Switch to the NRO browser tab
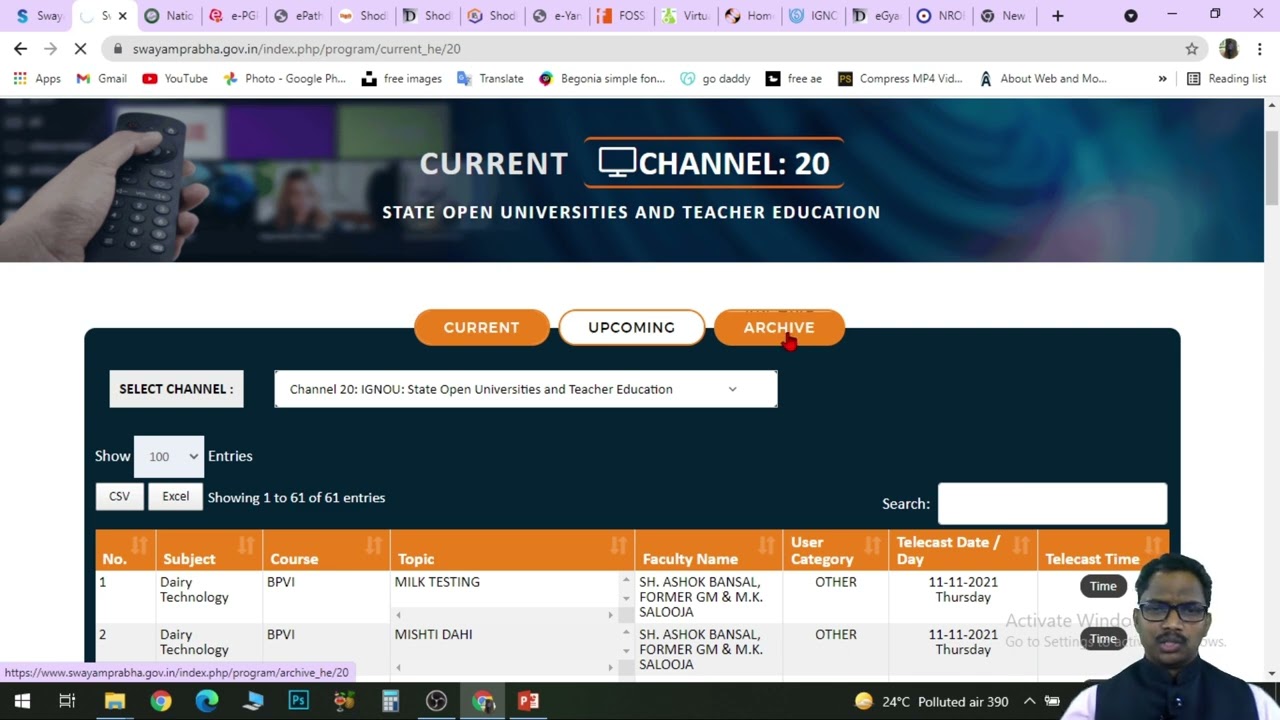The width and height of the screenshot is (1280, 720). (942, 16)
